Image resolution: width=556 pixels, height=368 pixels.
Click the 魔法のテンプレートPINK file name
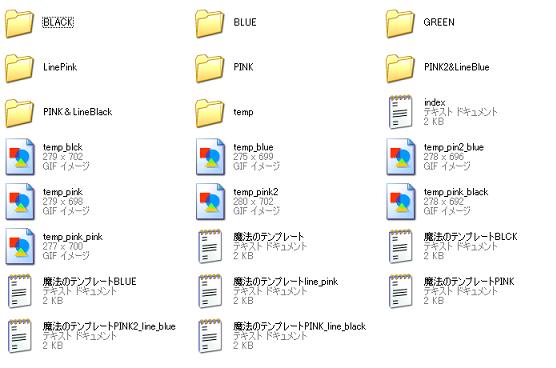[469, 281]
